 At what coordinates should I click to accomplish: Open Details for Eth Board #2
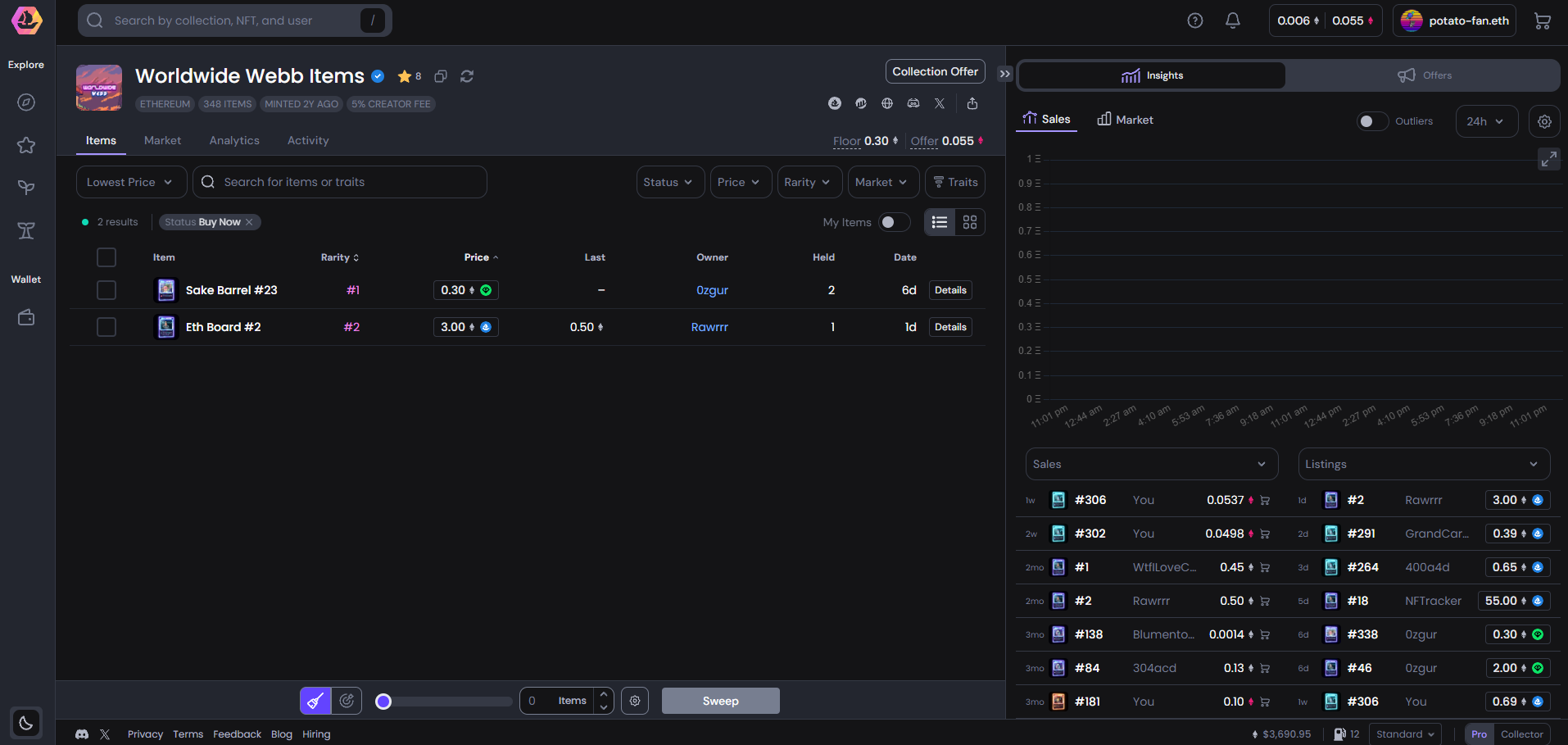[x=950, y=327]
